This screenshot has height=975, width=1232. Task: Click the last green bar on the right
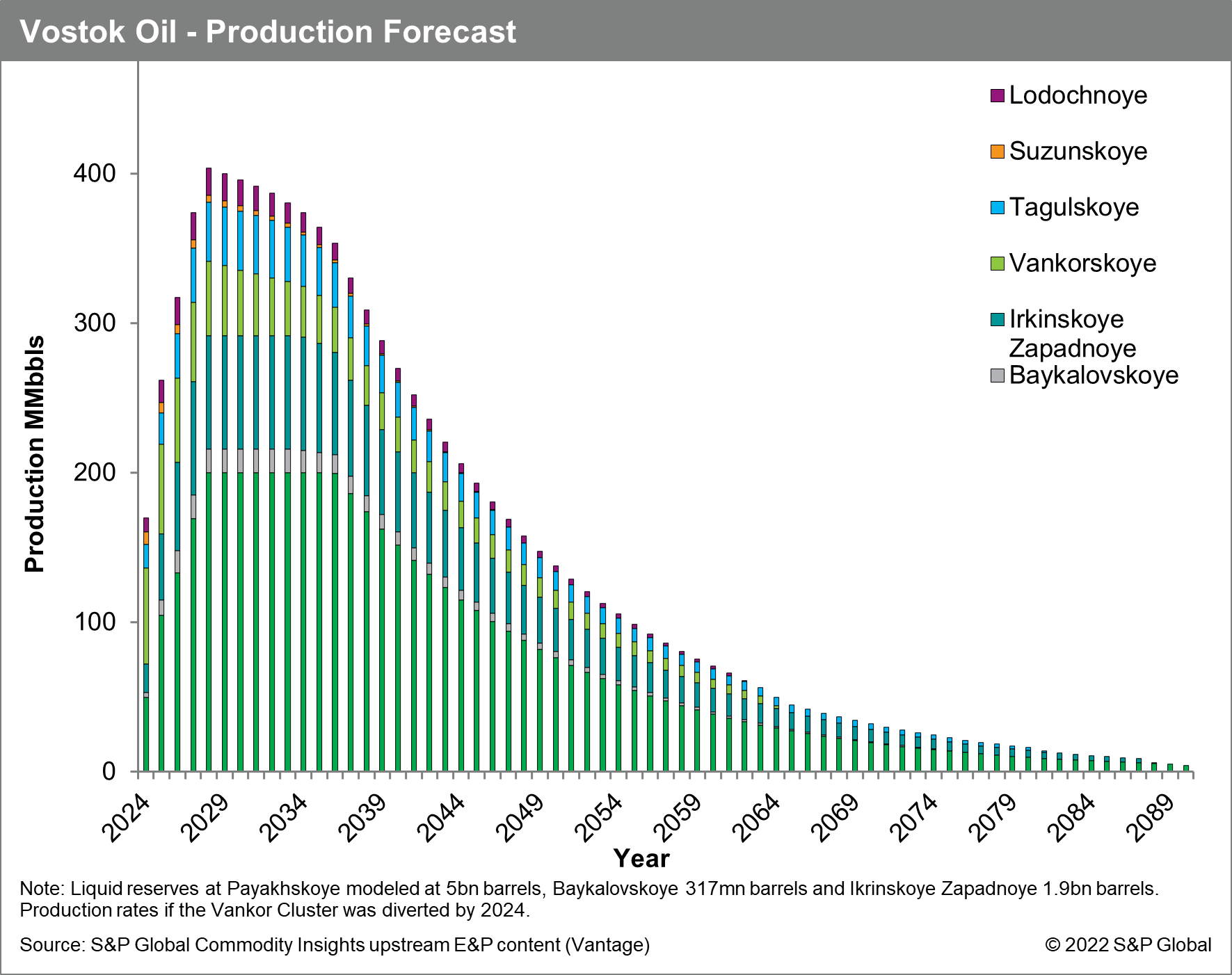tap(1186, 768)
